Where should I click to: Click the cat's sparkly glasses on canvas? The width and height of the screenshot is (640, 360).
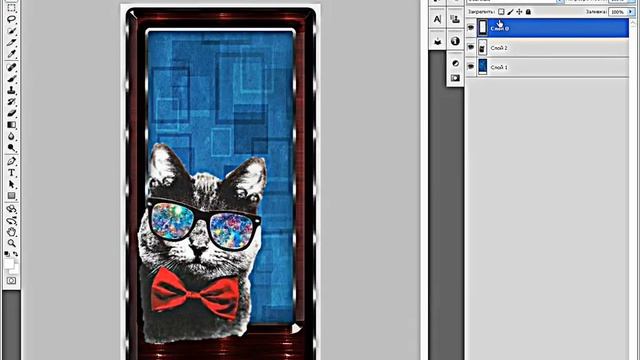pyautogui.click(x=204, y=224)
